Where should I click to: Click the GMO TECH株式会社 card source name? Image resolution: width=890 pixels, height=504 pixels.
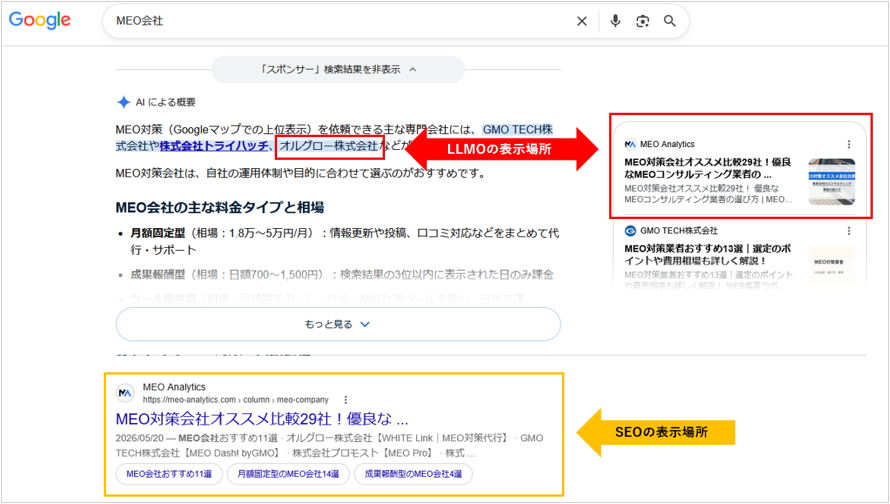tap(679, 230)
